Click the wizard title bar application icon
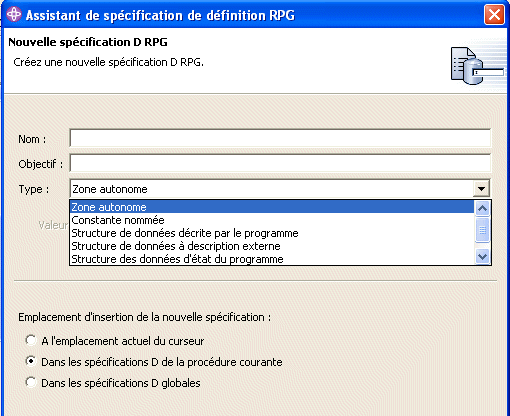Image resolution: width=510 pixels, height=416 pixels. click(x=14, y=14)
